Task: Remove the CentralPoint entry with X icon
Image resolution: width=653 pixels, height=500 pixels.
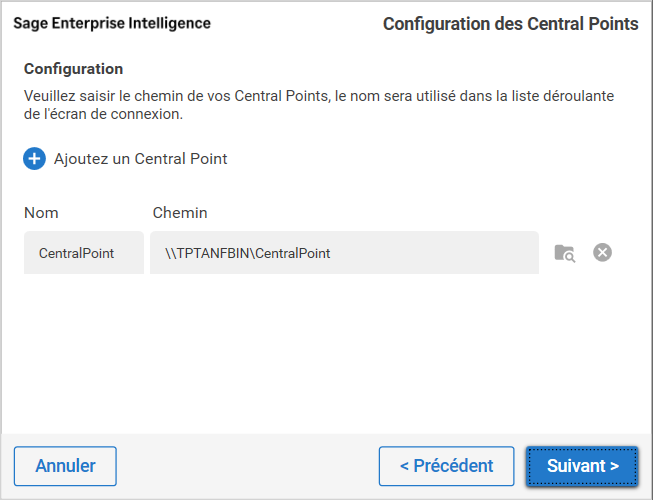Action: coord(602,253)
